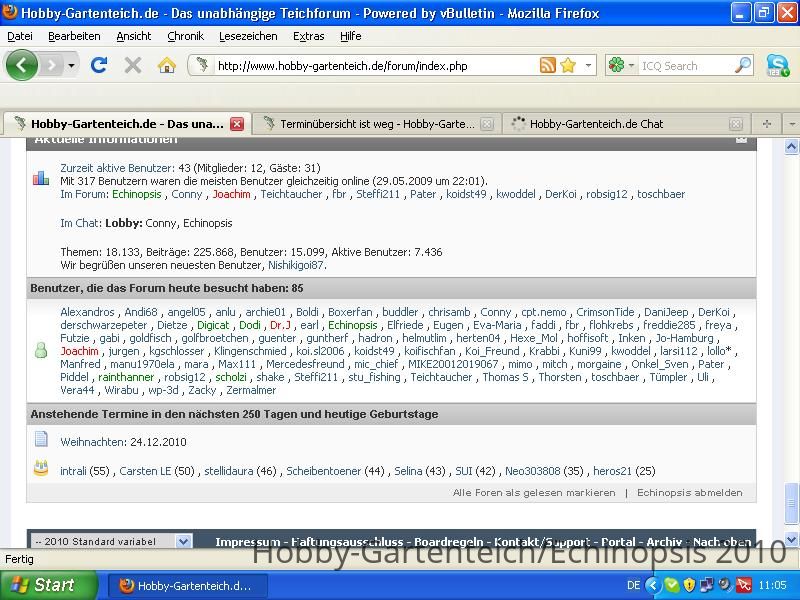Open the Weihnachten calendar event

[x=91, y=442]
